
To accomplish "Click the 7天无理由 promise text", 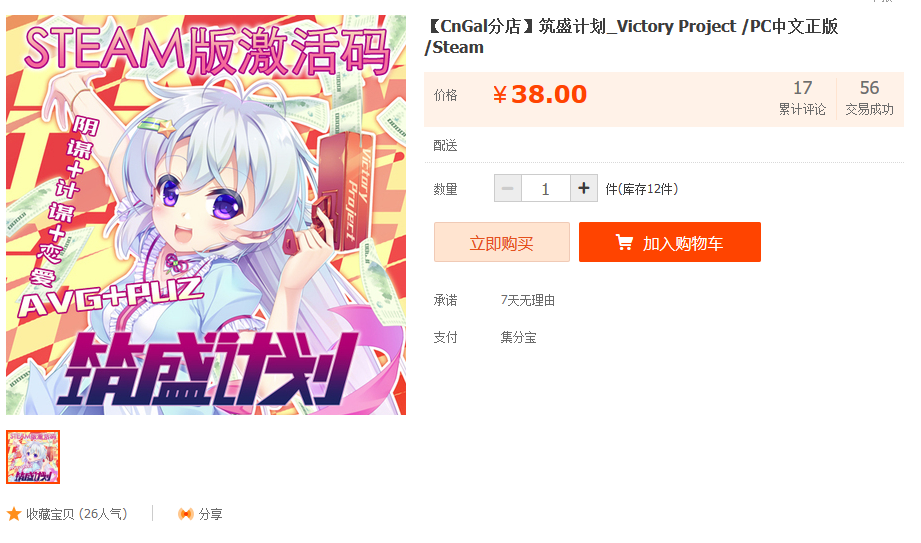I will pos(527,300).
